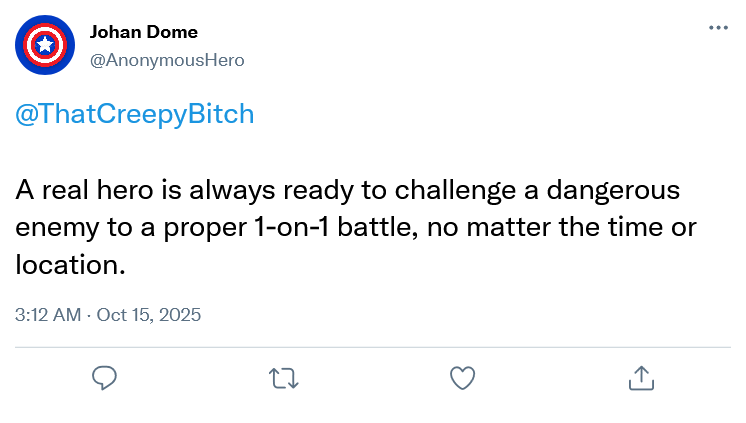Screen dimensions: 746x423
Task: Open the three-dot more options menu
Action: click(718, 28)
